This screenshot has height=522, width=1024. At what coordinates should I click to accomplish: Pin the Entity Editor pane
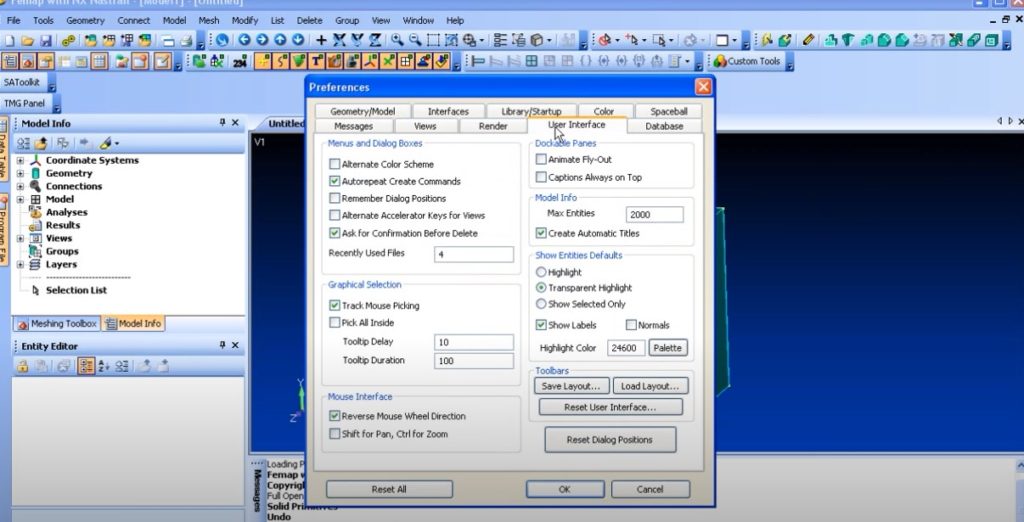click(222, 345)
